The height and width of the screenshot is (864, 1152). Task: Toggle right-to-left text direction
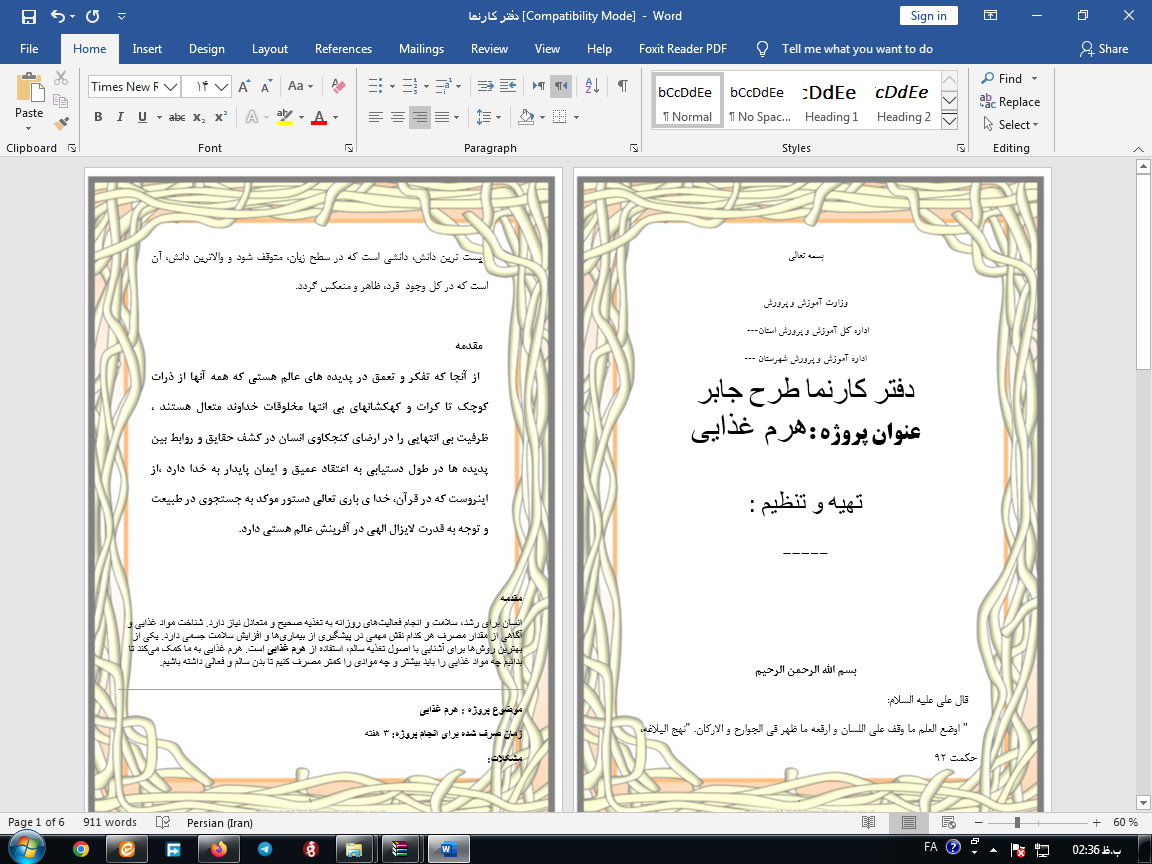562,86
